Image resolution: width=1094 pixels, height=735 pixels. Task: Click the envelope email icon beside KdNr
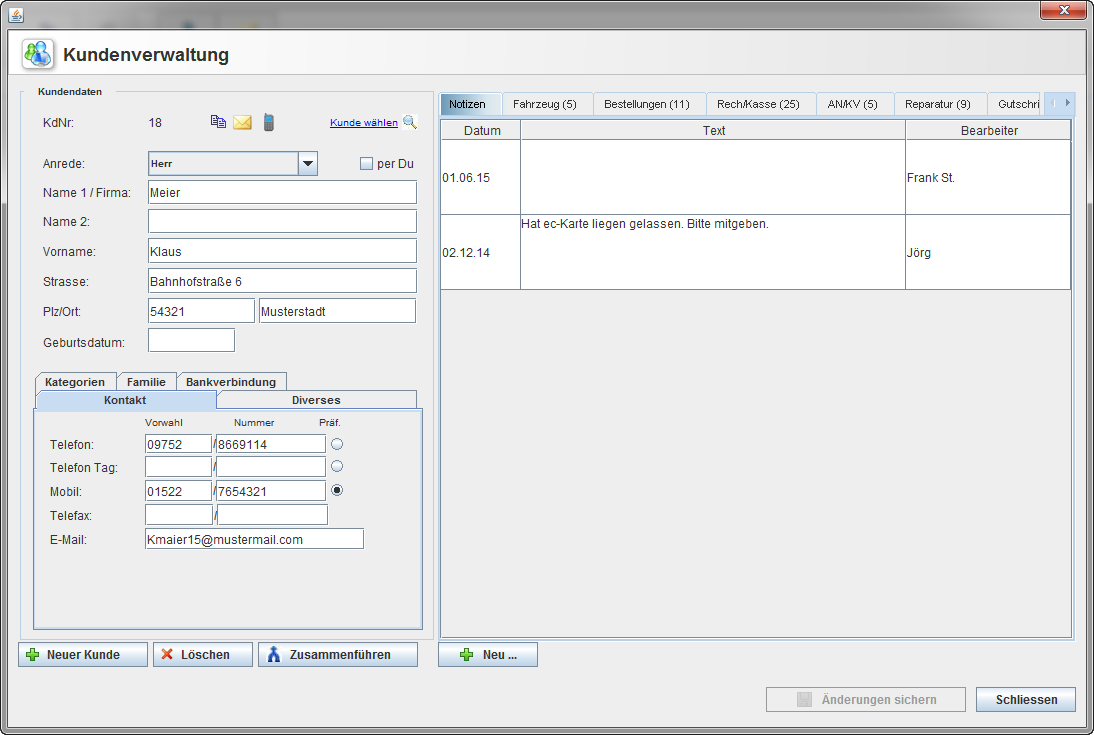click(242, 123)
